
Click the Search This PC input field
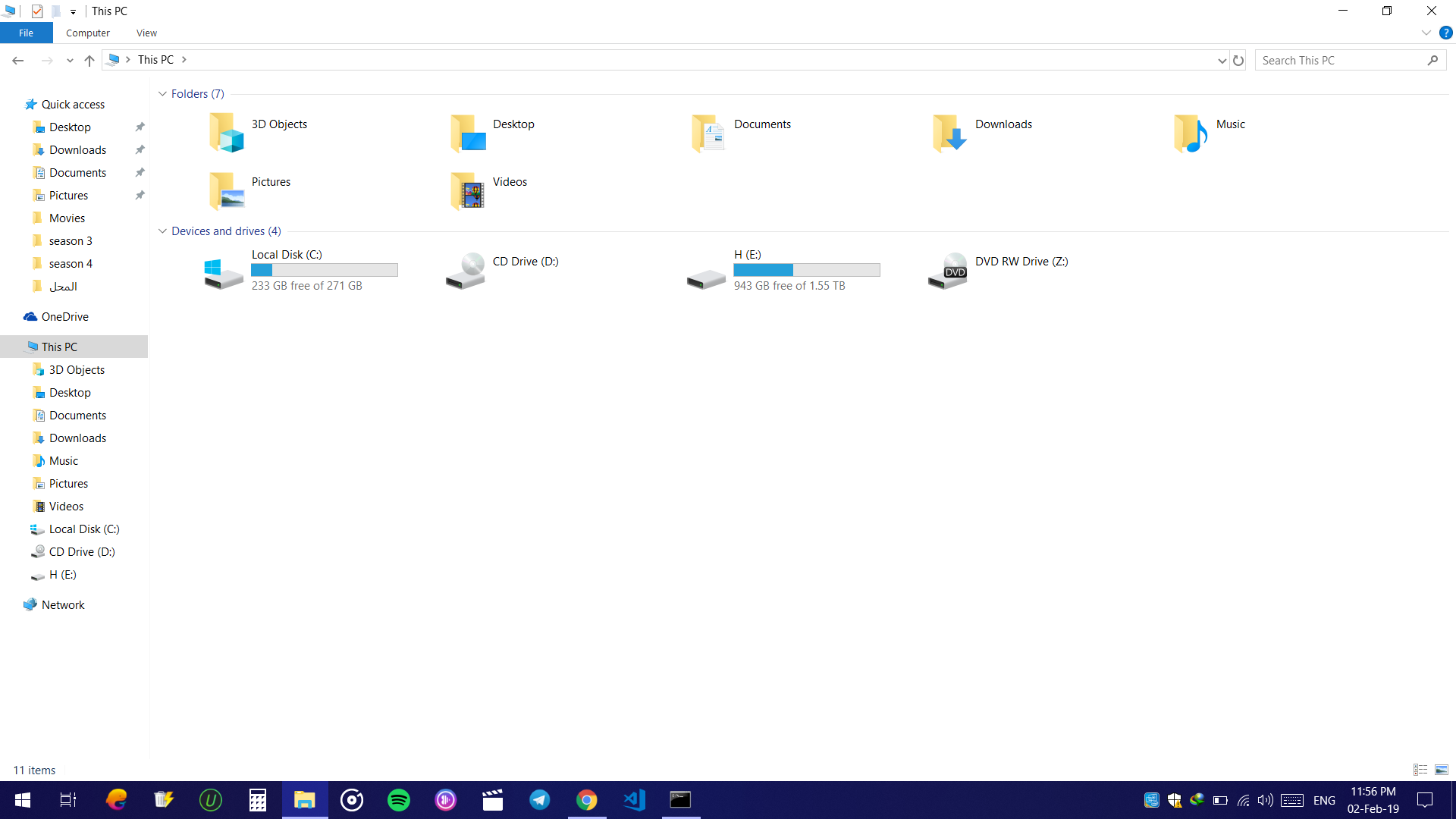[x=1351, y=60]
